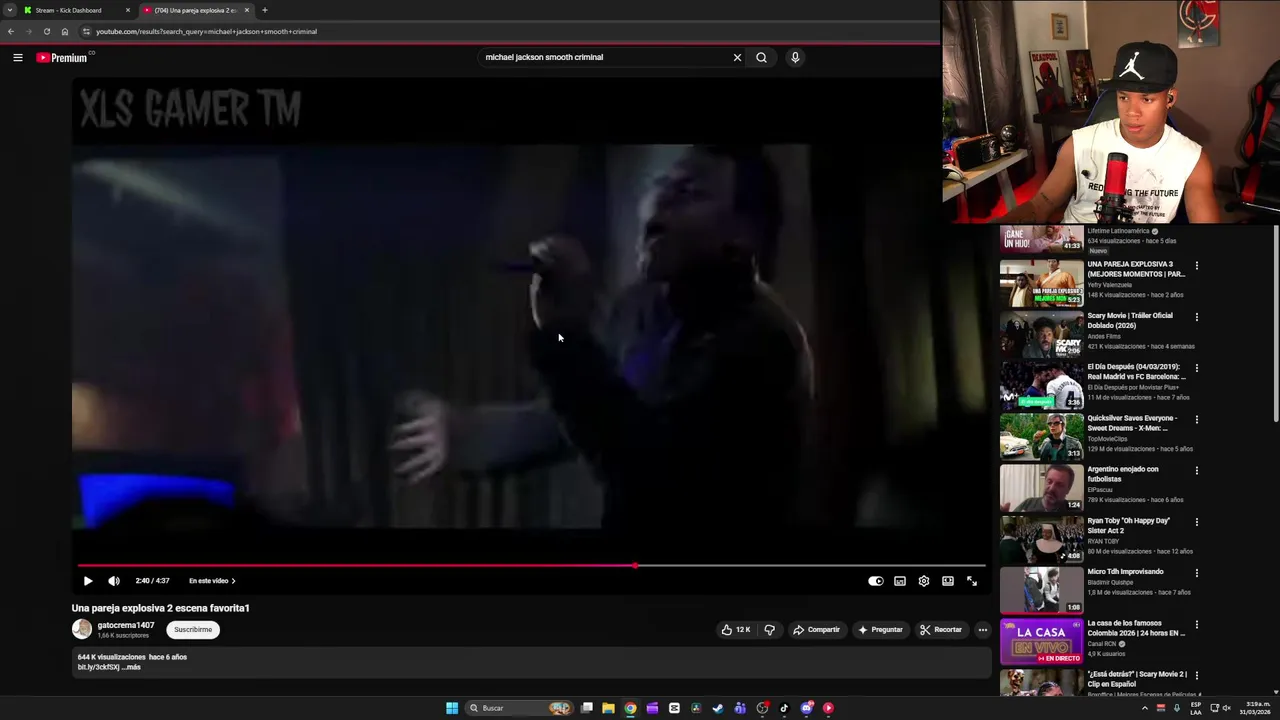
Task: Click the page vertical scrollbar
Action: (x=1275, y=325)
